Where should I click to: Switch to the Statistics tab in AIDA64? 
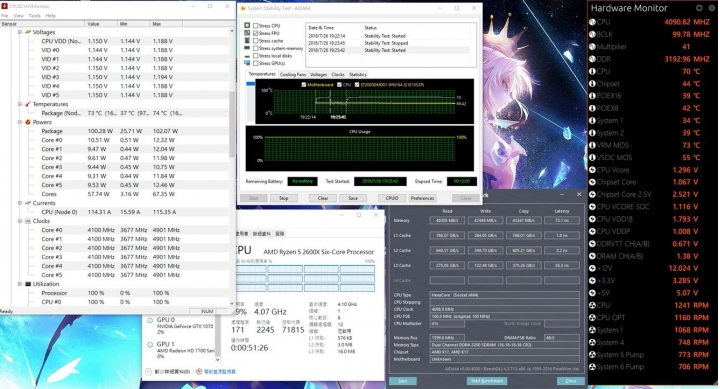[x=358, y=74]
